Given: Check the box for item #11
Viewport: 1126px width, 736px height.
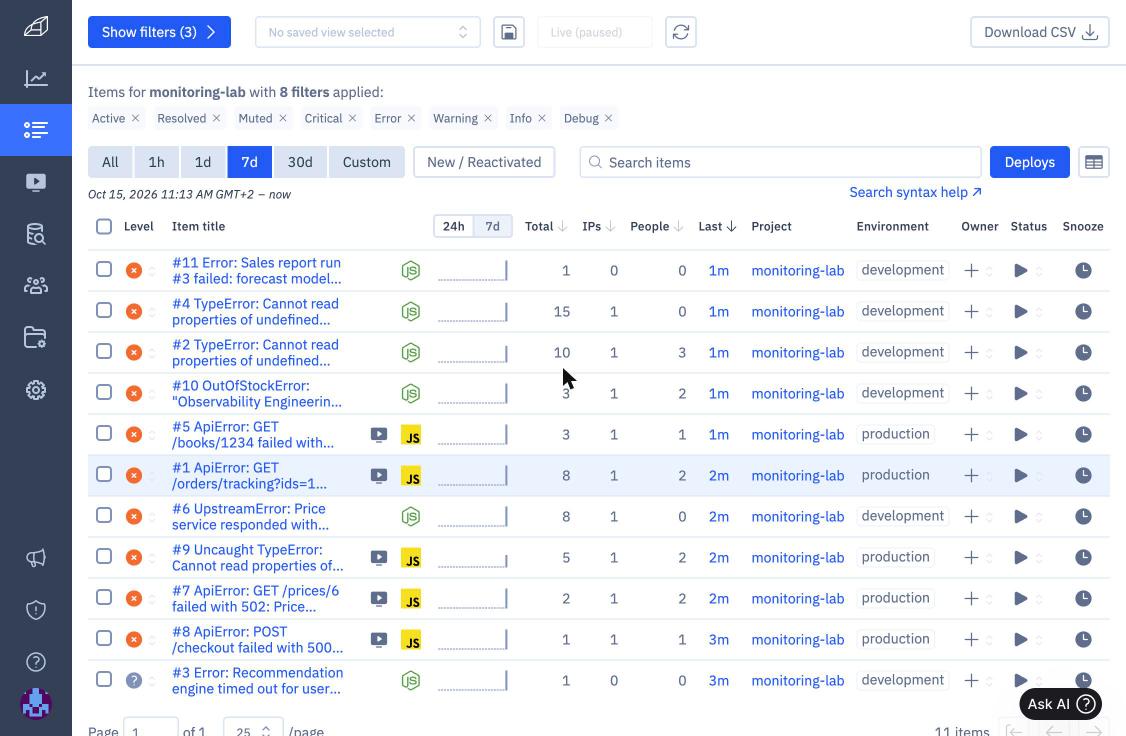Looking at the screenshot, I should click(x=104, y=269).
